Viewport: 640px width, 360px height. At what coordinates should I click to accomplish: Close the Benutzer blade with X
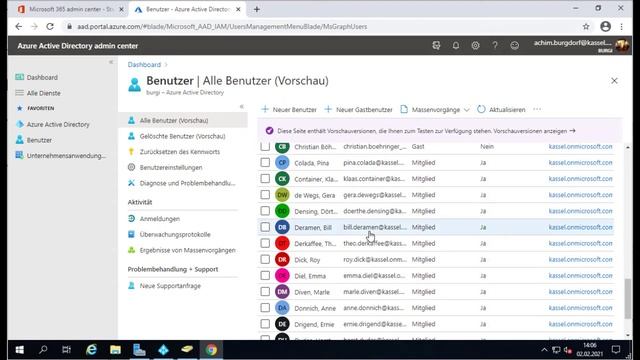click(x=614, y=81)
